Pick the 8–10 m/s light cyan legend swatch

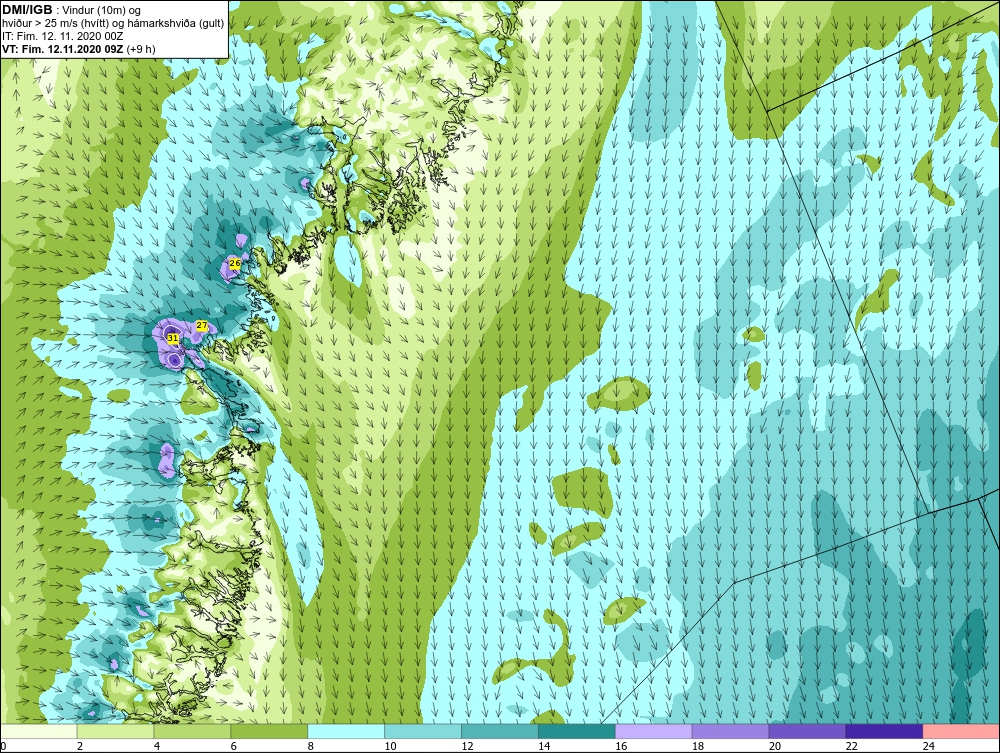tap(346, 731)
